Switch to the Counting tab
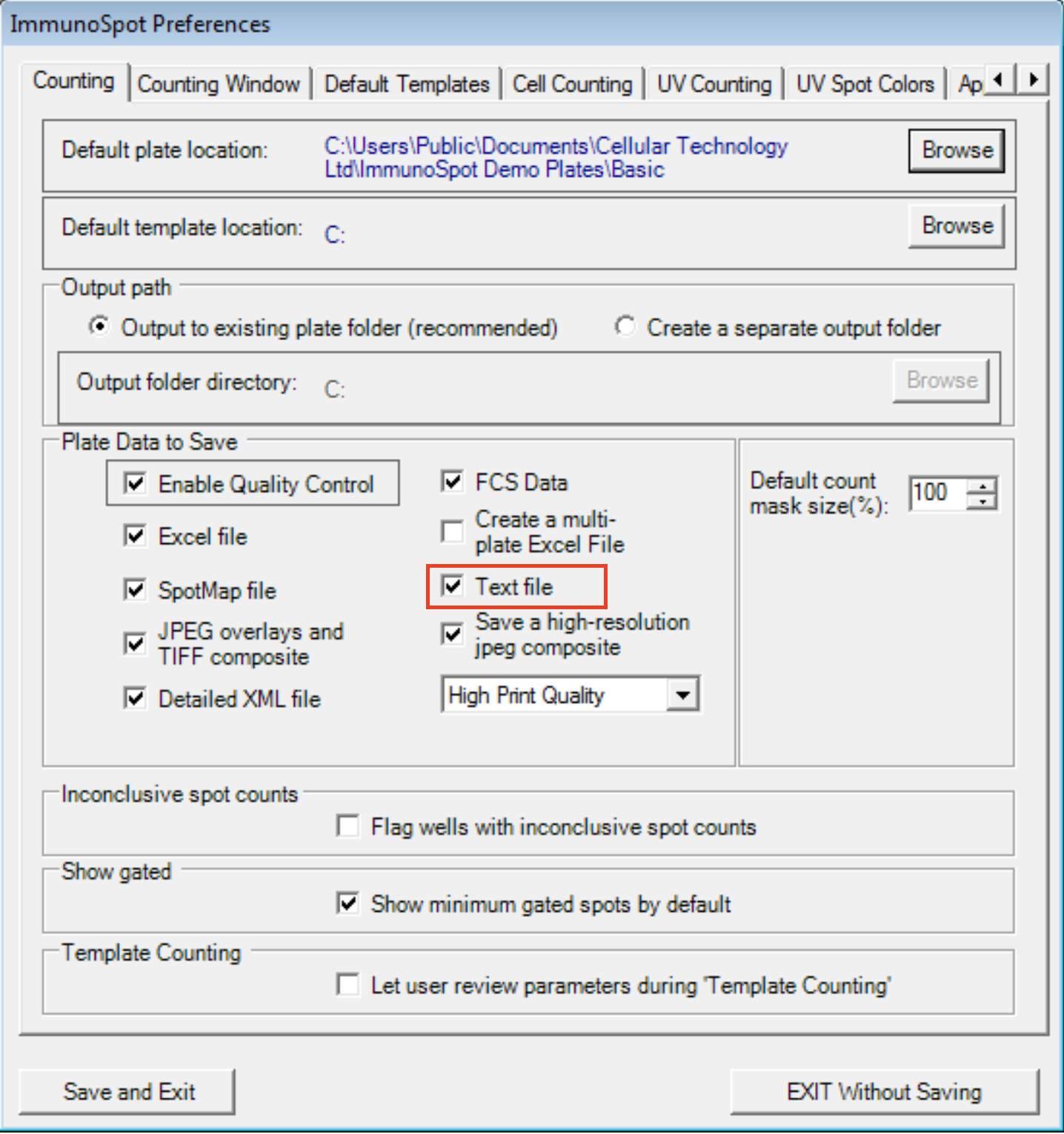1064x1134 pixels. (73, 81)
